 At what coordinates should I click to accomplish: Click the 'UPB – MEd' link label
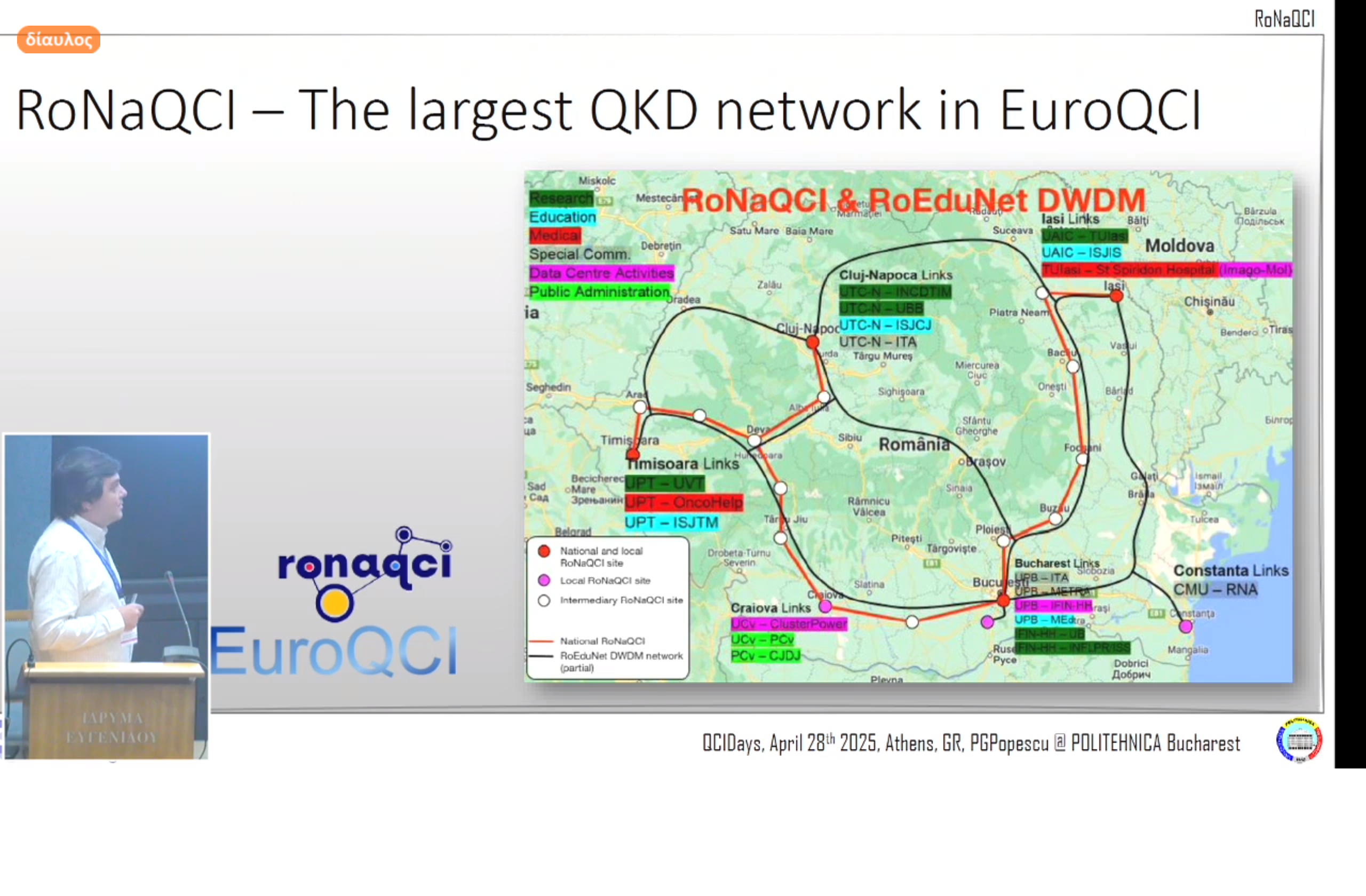point(1044,620)
